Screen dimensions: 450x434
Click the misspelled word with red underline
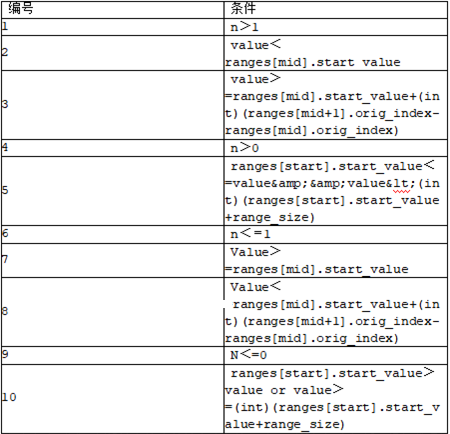click(x=401, y=184)
